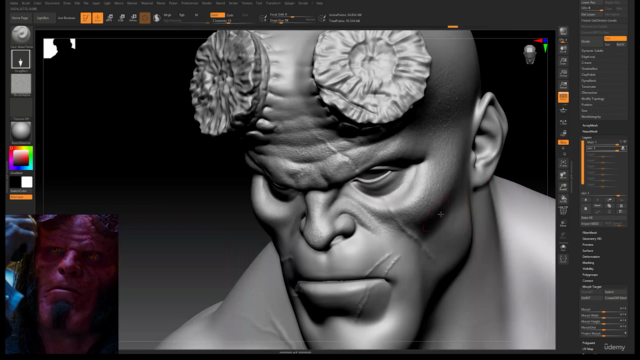Click the Move view icon on right shelf
The width and height of the screenshot is (640, 360).
point(563,175)
